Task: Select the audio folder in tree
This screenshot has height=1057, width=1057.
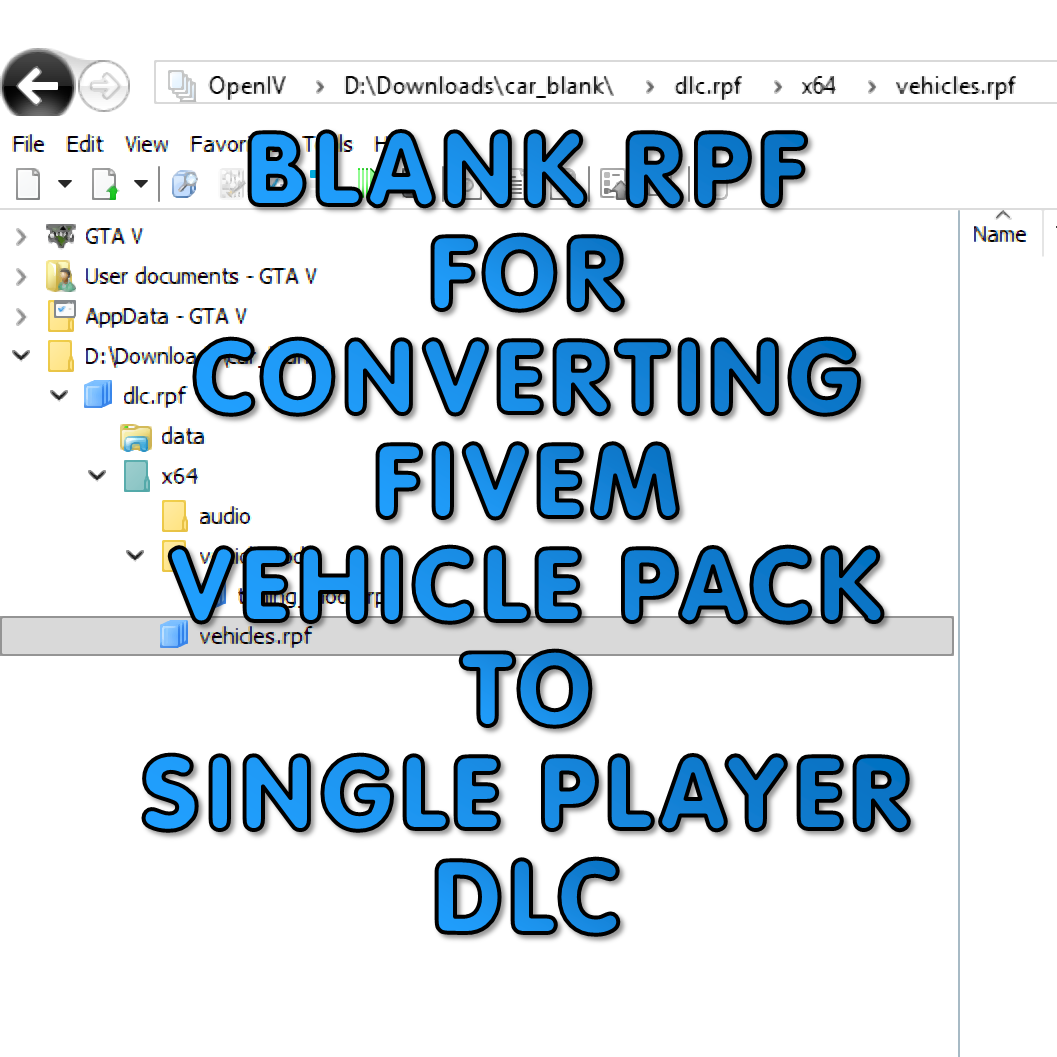Action: [x=224, y=516]
